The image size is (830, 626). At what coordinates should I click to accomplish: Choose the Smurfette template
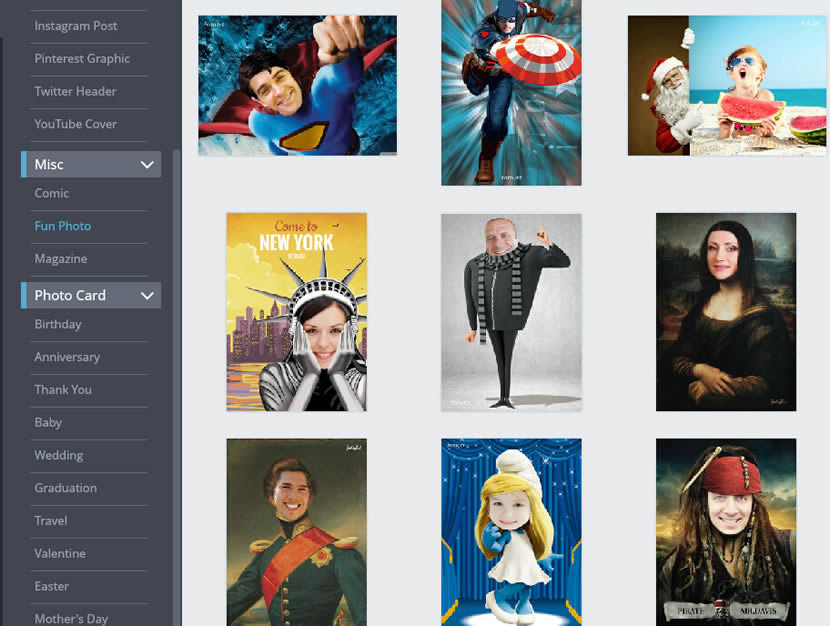click(x=511, y=532)
